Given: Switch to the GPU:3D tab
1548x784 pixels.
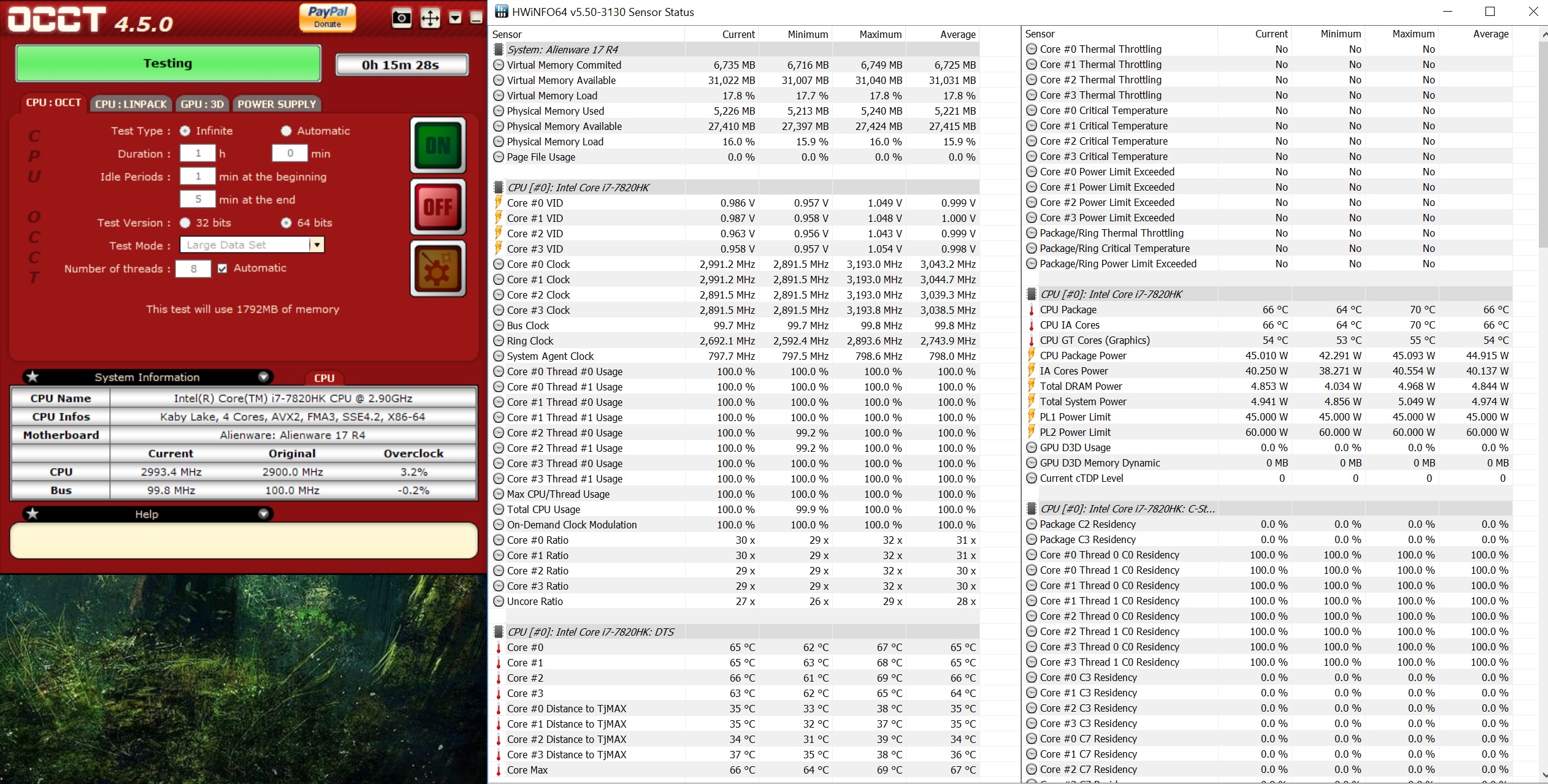Looking at the screenshot, I should (202, 104).
